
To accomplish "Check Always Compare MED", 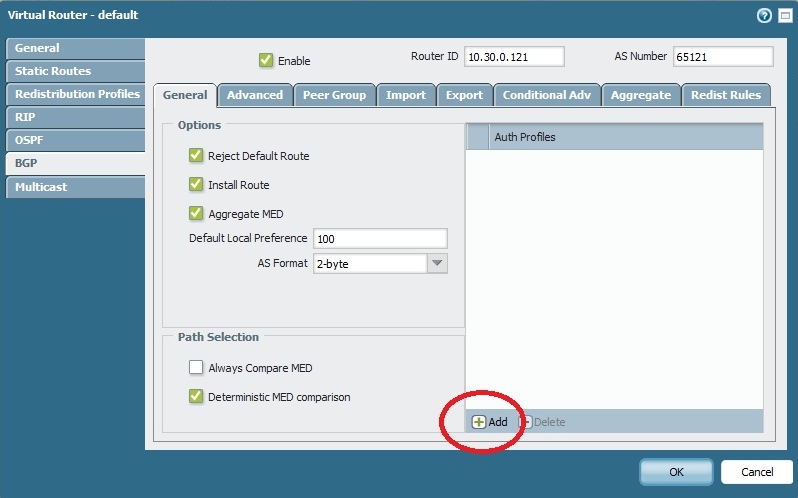I will click(196, 367).
